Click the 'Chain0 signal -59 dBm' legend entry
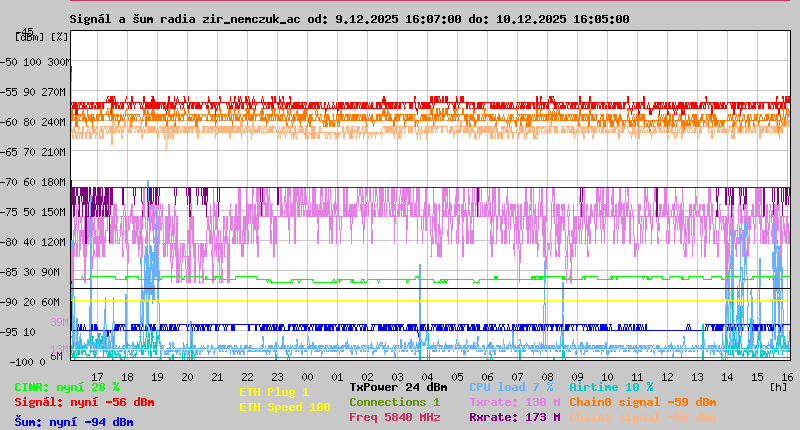 [x=643, y=402]
